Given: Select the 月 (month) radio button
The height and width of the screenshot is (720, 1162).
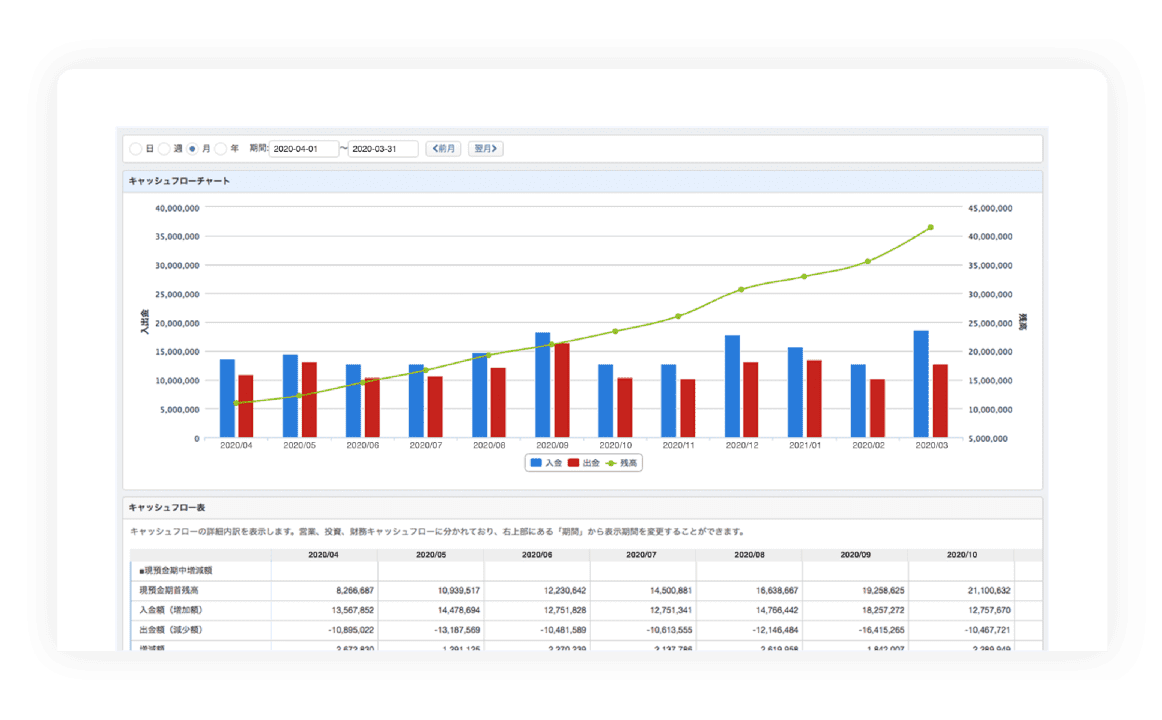Looking at the screenshot, I should pos(193,149).
